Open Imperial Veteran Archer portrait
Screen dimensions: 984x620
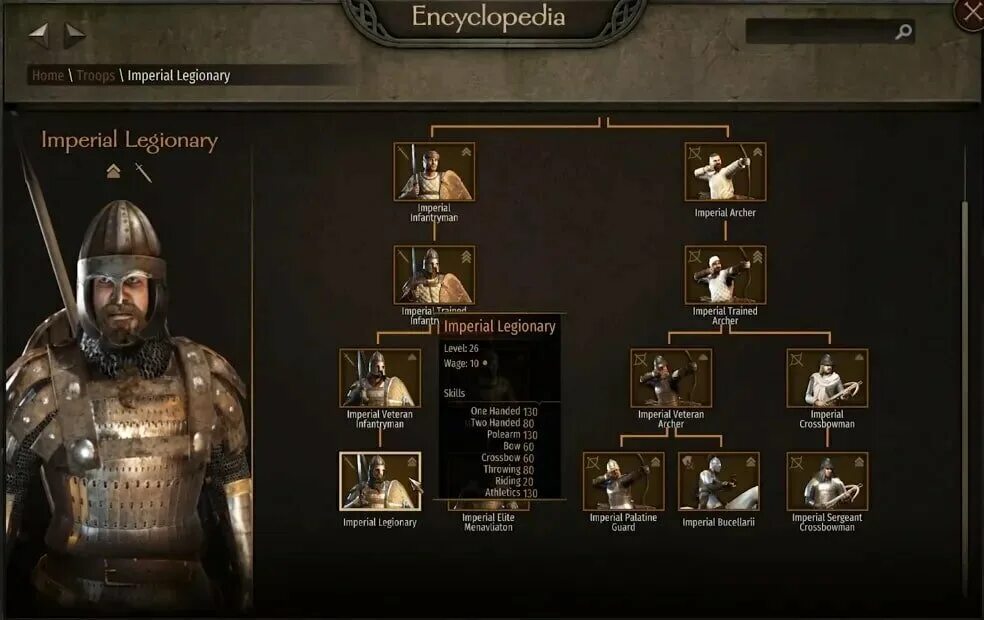[671, 378]
